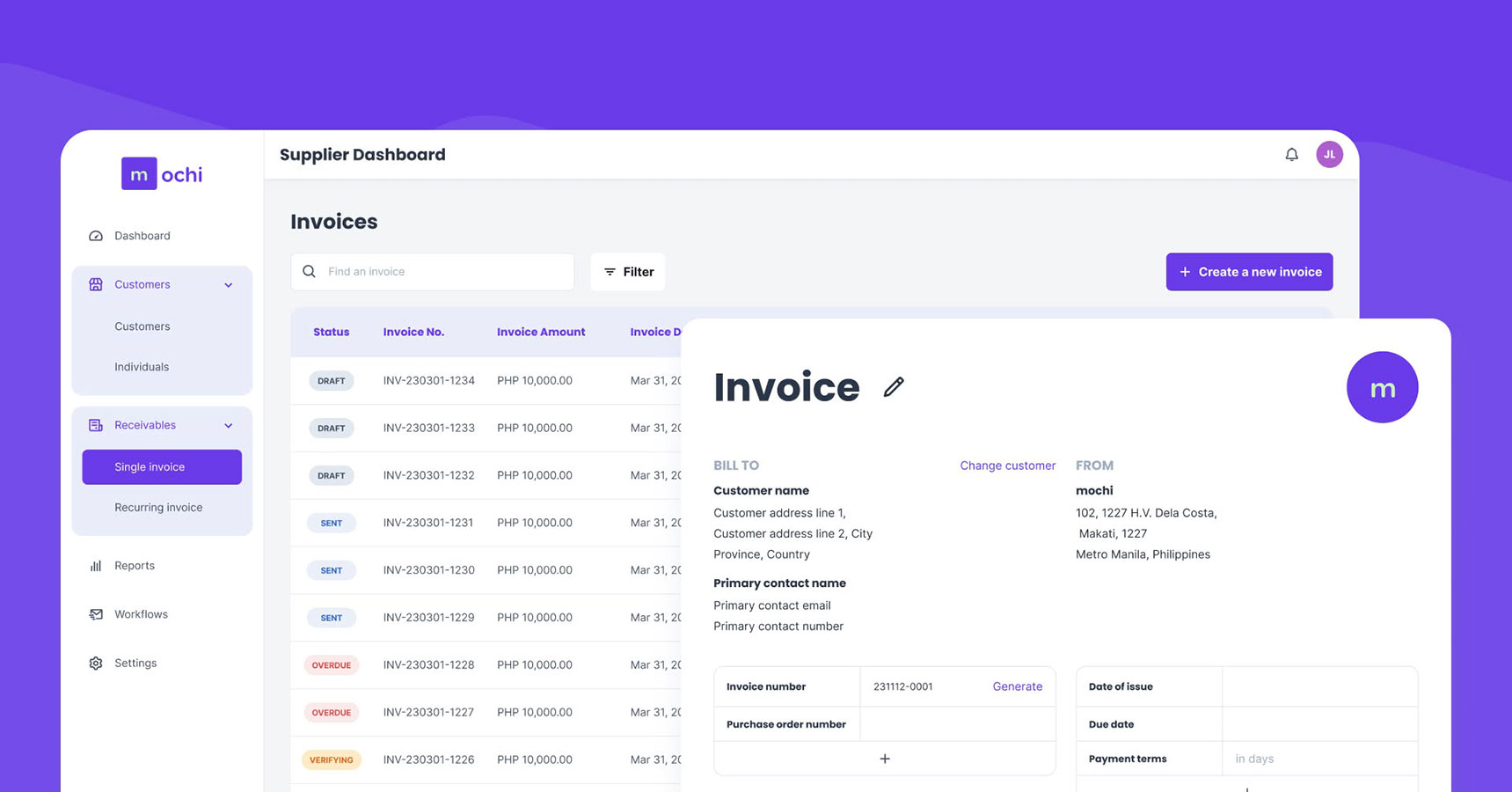Click Generate invoice number link
Screen dimensions: 1512x792
[1017, 686]
